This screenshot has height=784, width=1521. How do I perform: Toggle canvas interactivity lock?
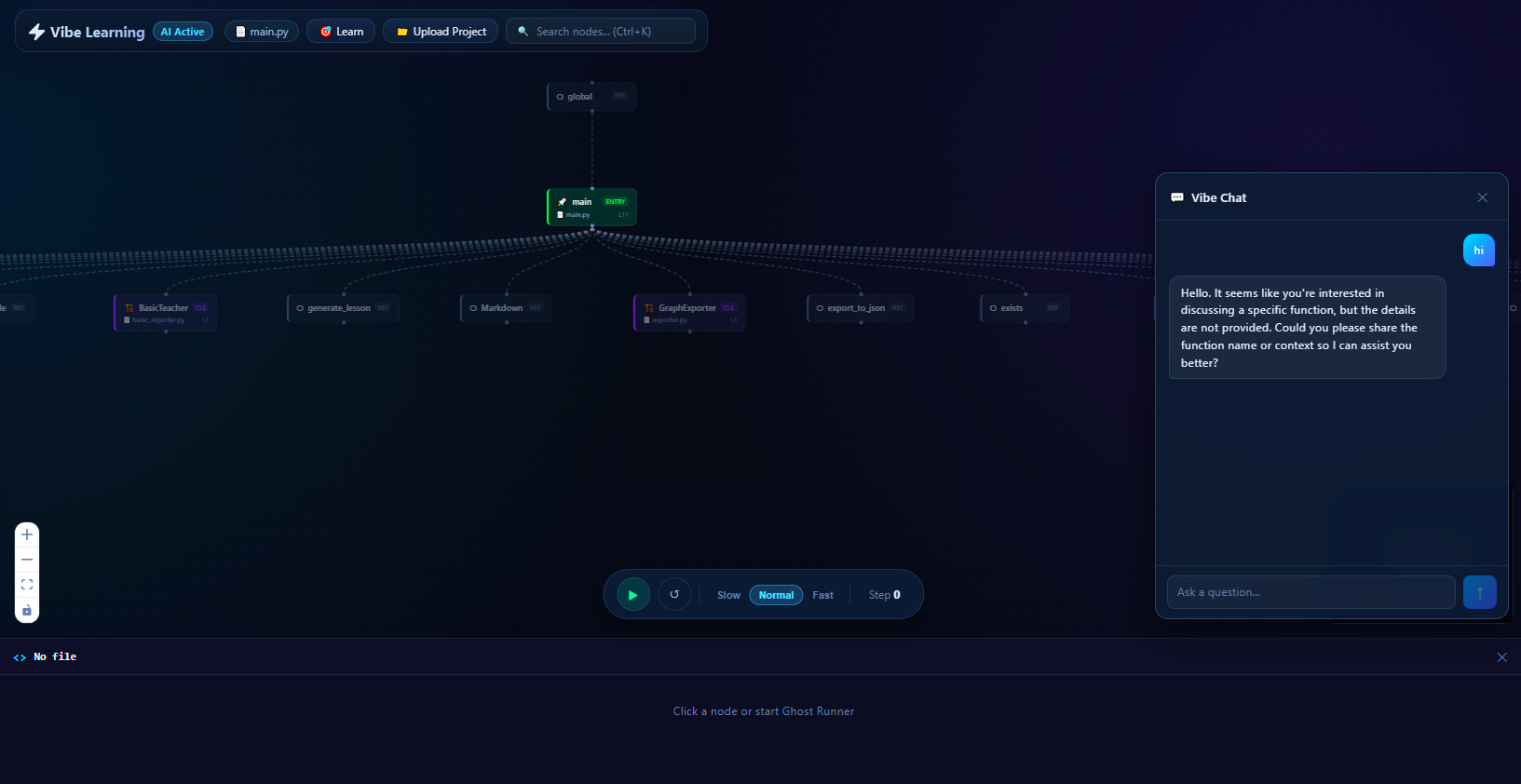coord(27,610)
